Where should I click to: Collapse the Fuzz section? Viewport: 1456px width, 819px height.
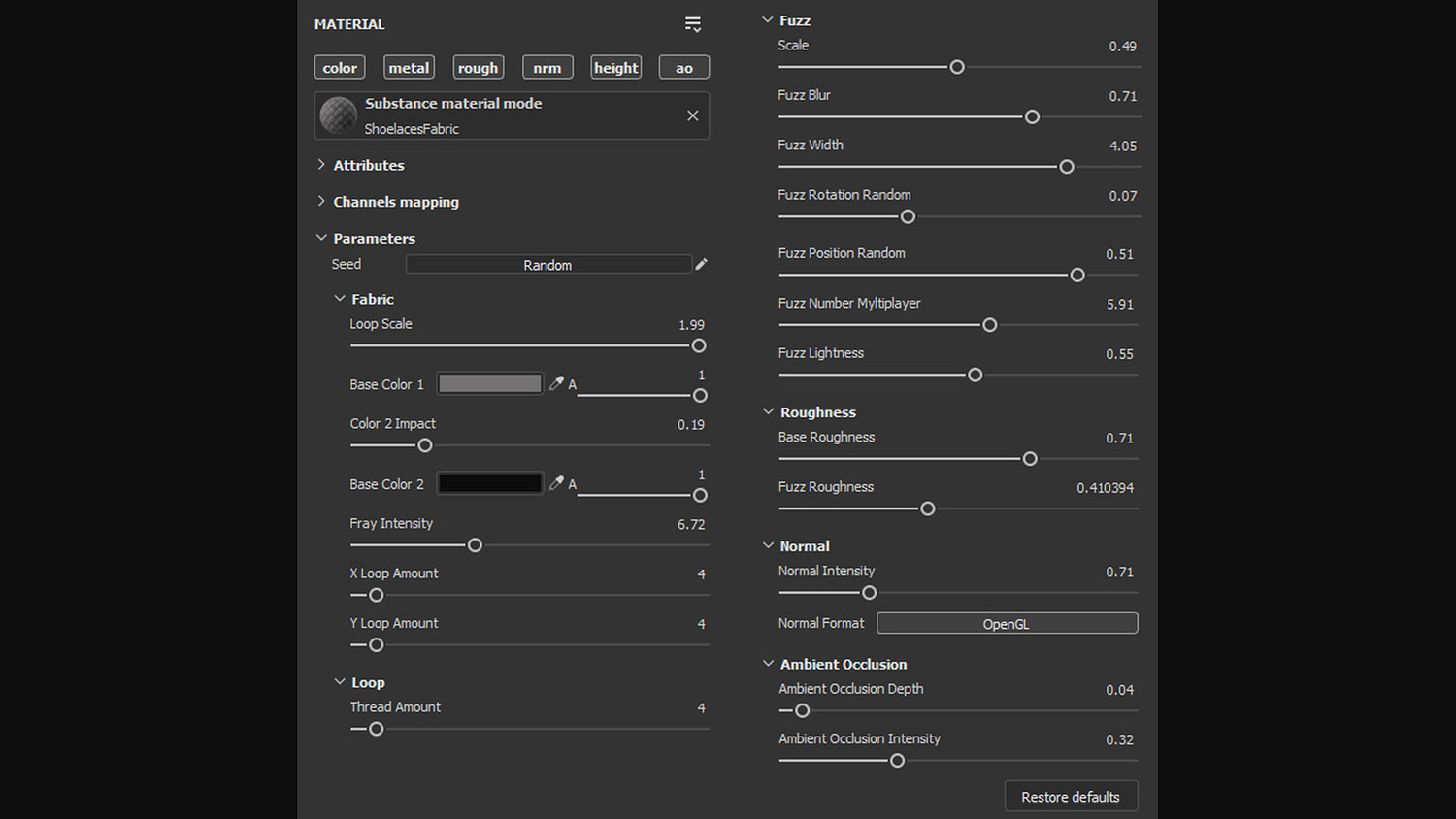pos(768,20)
